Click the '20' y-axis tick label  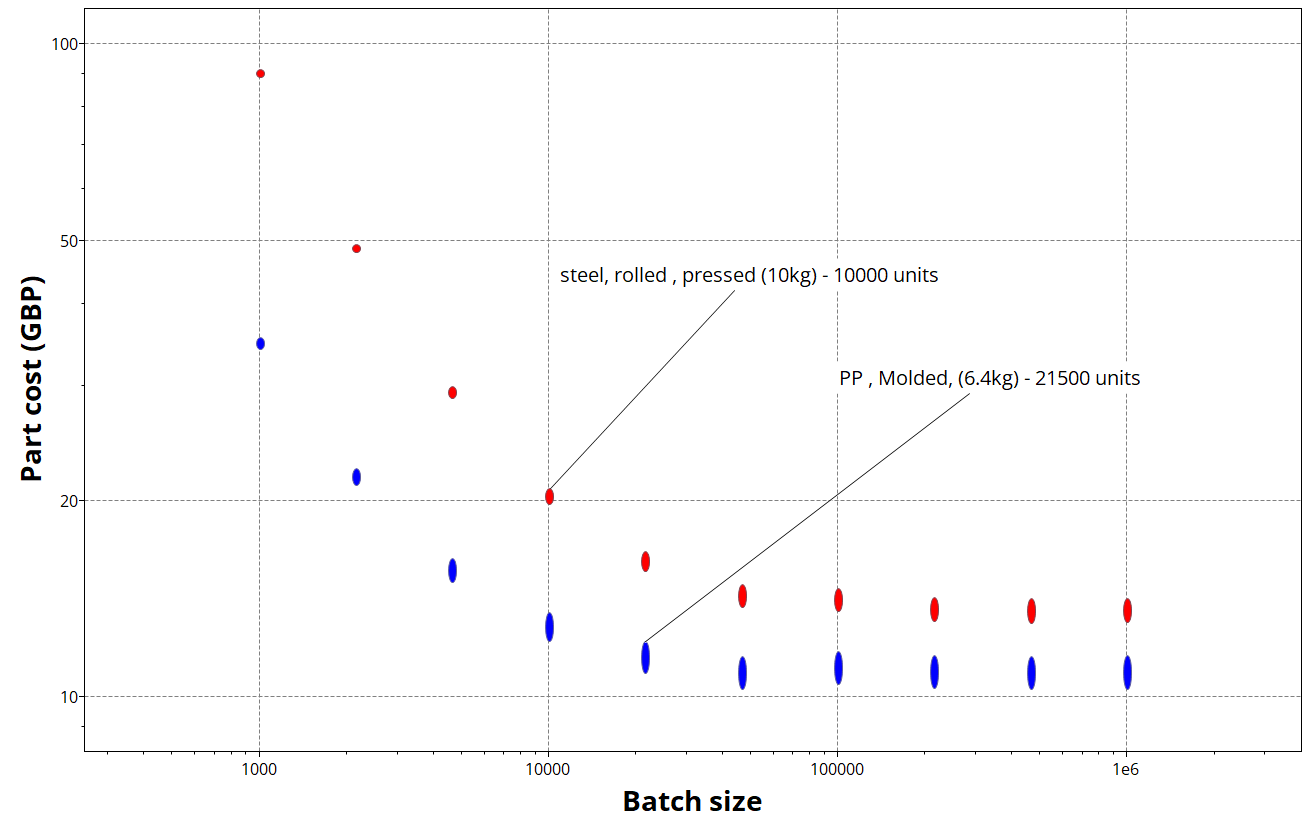(x=68, y=501)
